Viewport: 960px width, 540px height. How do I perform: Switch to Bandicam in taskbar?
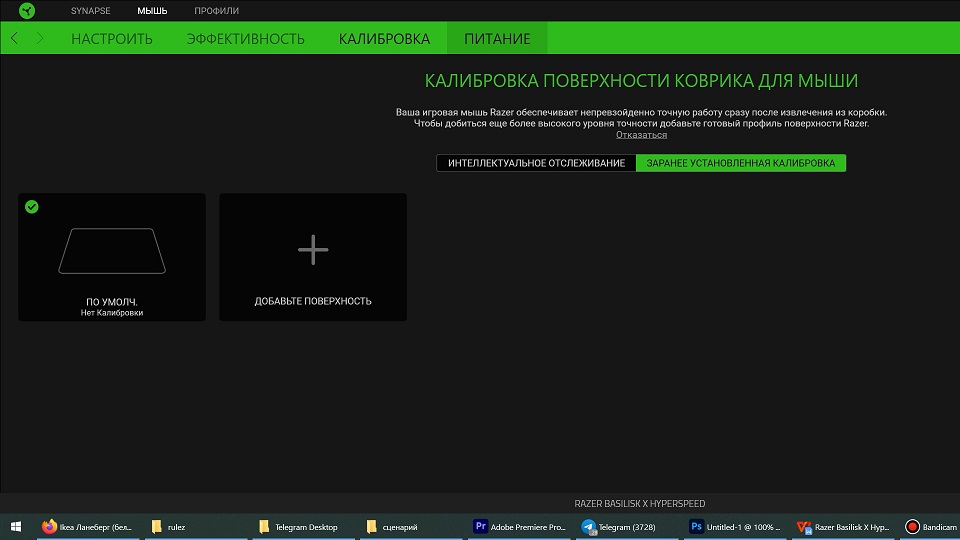click(931, 527)
